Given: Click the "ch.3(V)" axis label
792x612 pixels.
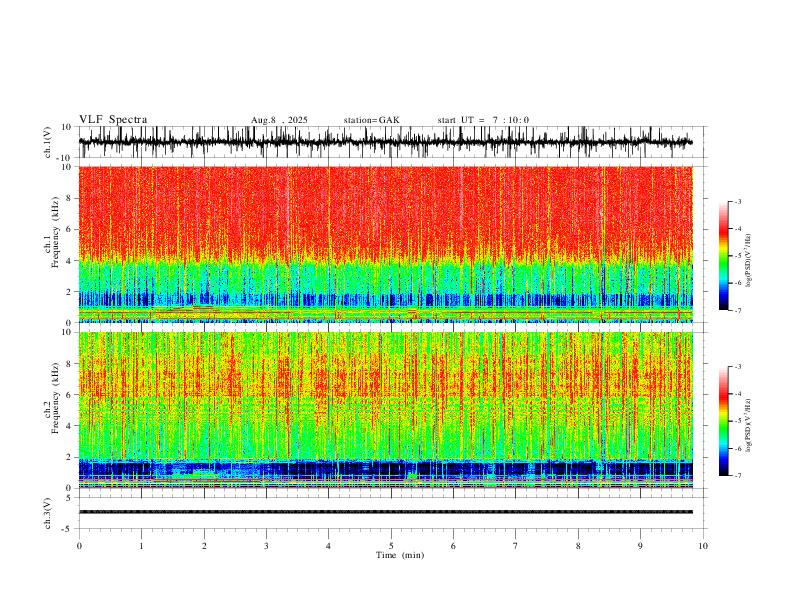Looking at the screenshot, I should point(48,513).
